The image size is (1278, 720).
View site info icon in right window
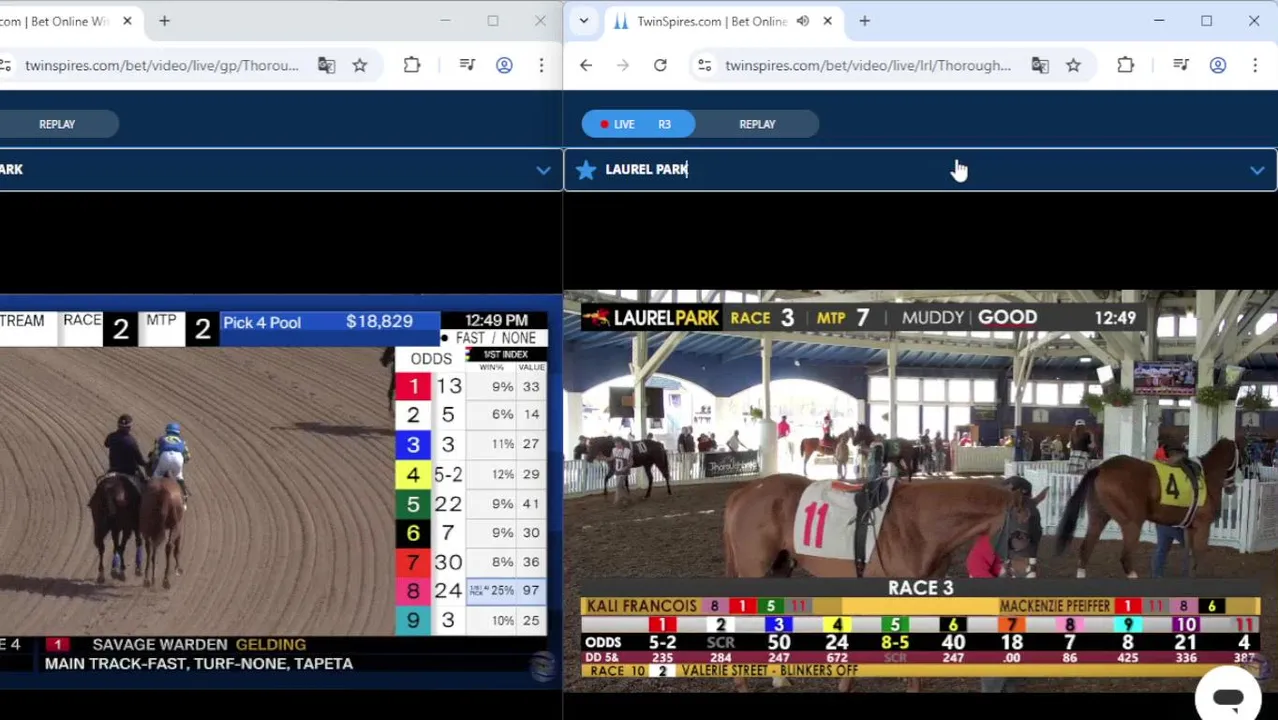705,65
